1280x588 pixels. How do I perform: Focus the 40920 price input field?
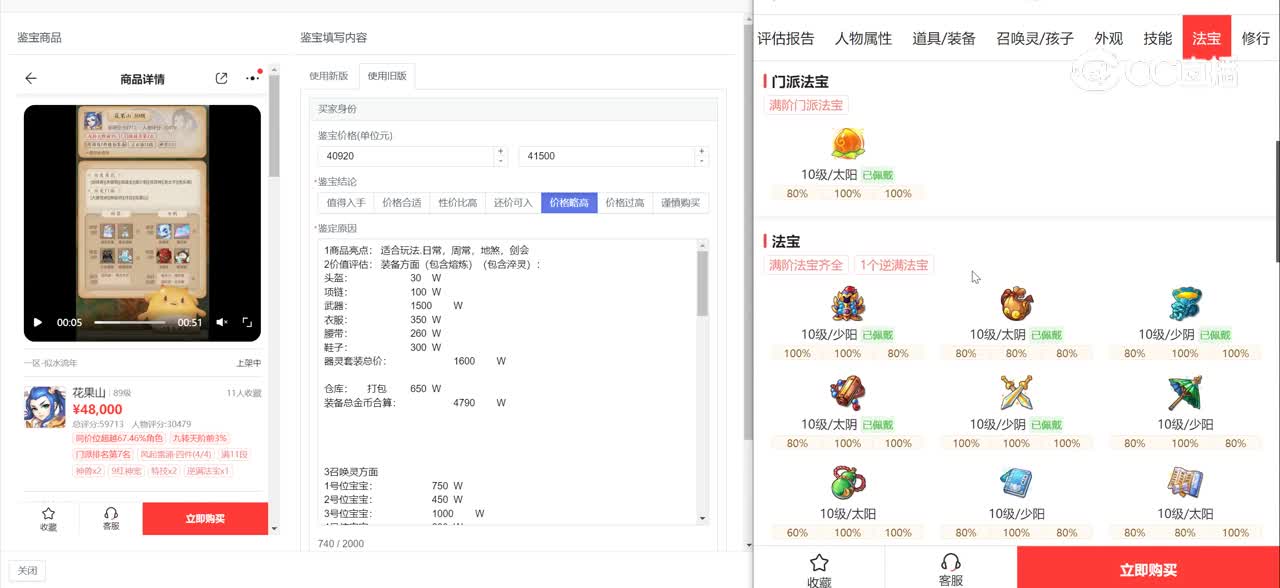click(x=407, y=156)
